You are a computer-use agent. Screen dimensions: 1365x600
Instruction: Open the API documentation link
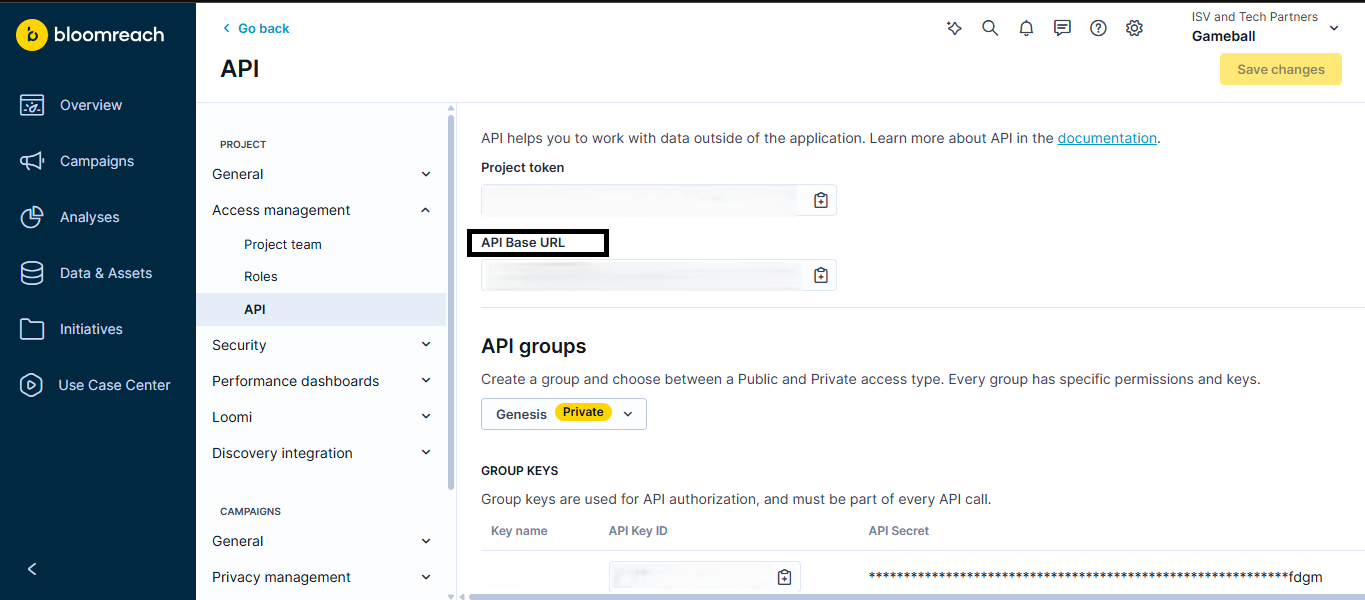coord(1107,138)
